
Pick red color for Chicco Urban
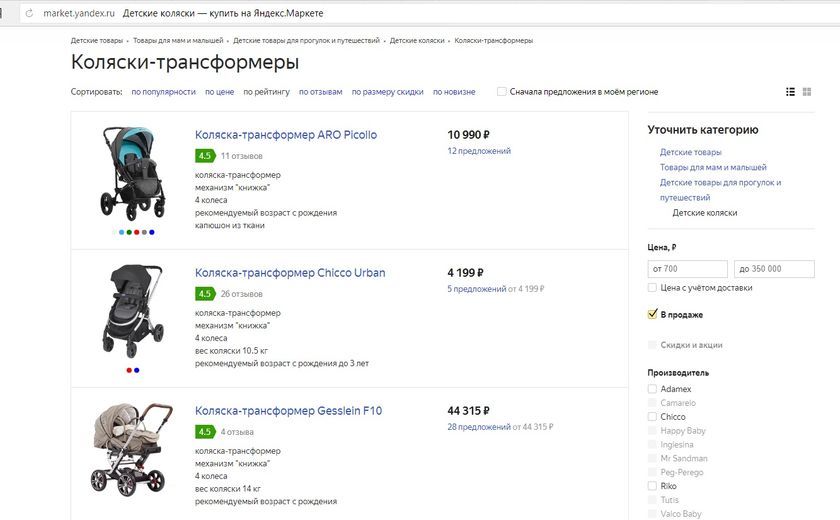(129, 370)
